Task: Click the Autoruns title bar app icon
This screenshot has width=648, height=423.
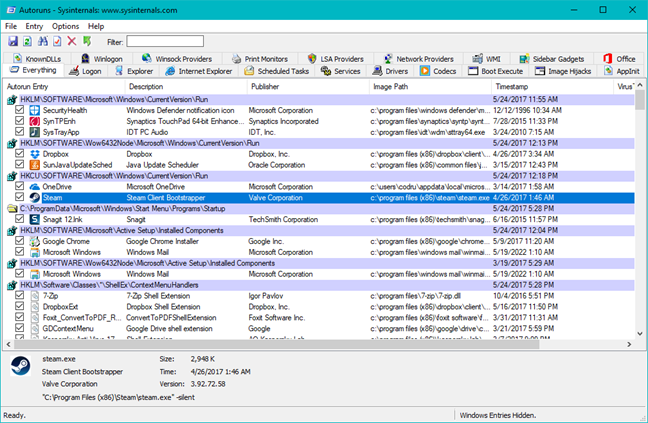Action: pos(11,10)
